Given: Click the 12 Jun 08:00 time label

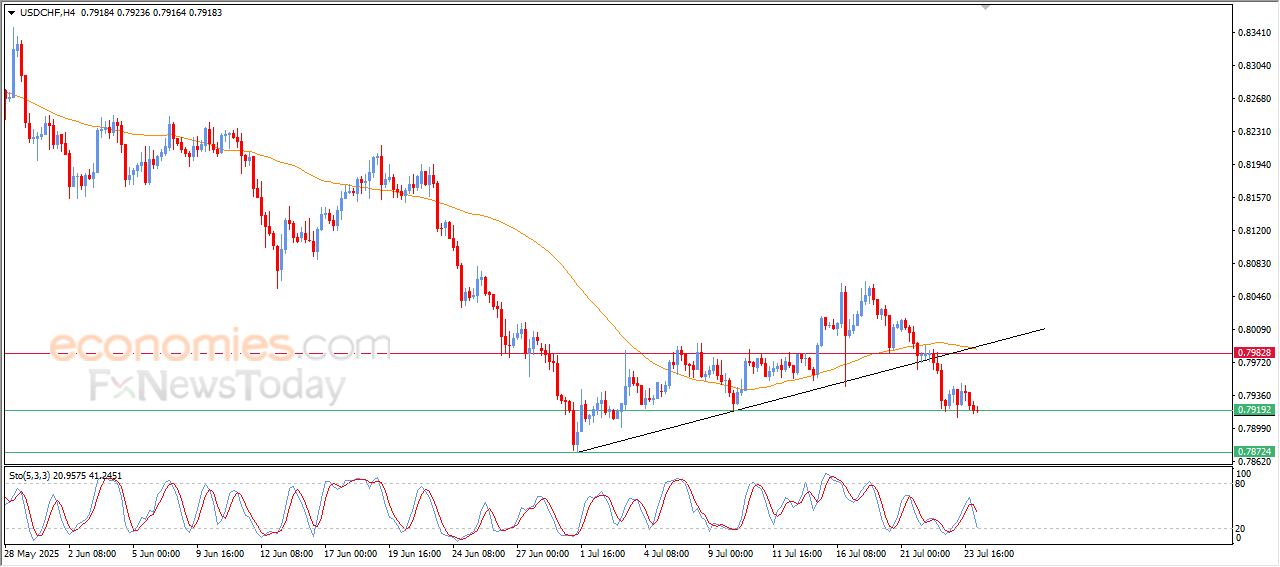Looking at the screenshot, I should [286, 553].
